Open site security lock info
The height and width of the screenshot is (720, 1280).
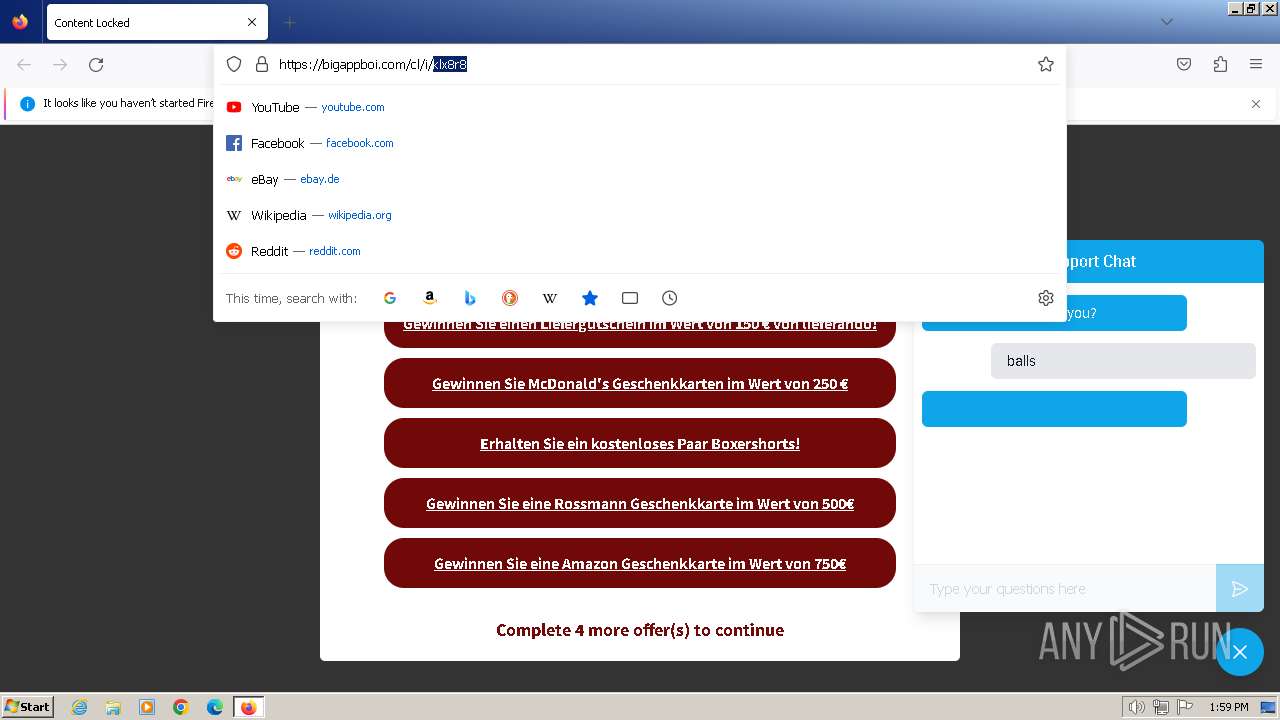point(262,64)
